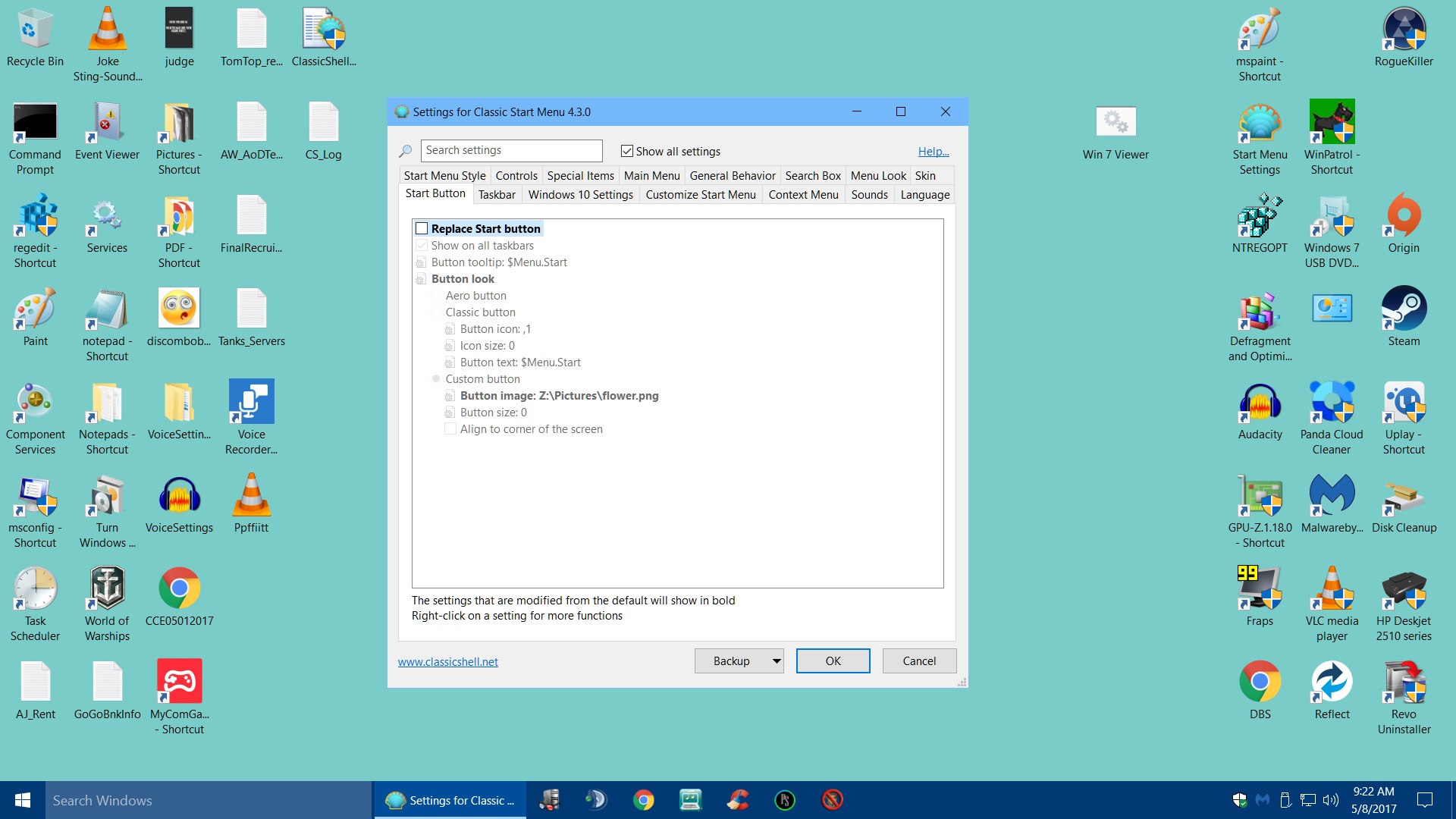Open the Audacity desktop icon
The width and height of the screenshot is (1456, 819).
coord(1260,403)
